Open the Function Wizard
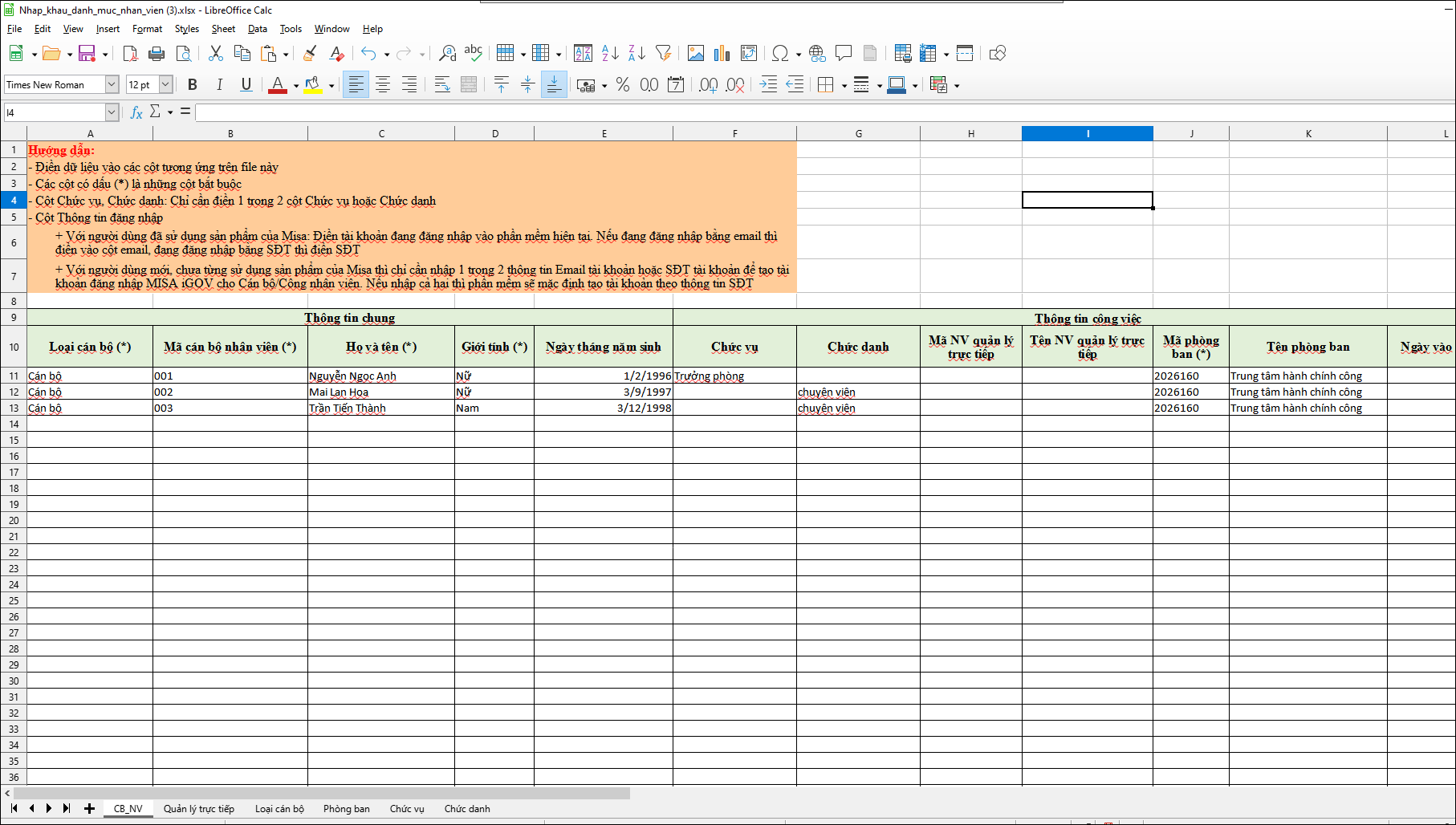The image size is (1456, 825). pos(136,112)
